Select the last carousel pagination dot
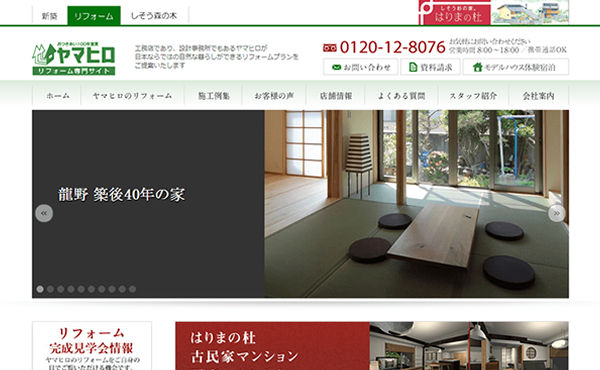Viewport: 600px width, 370px height. pyautogui.click(x=132, y=289)
